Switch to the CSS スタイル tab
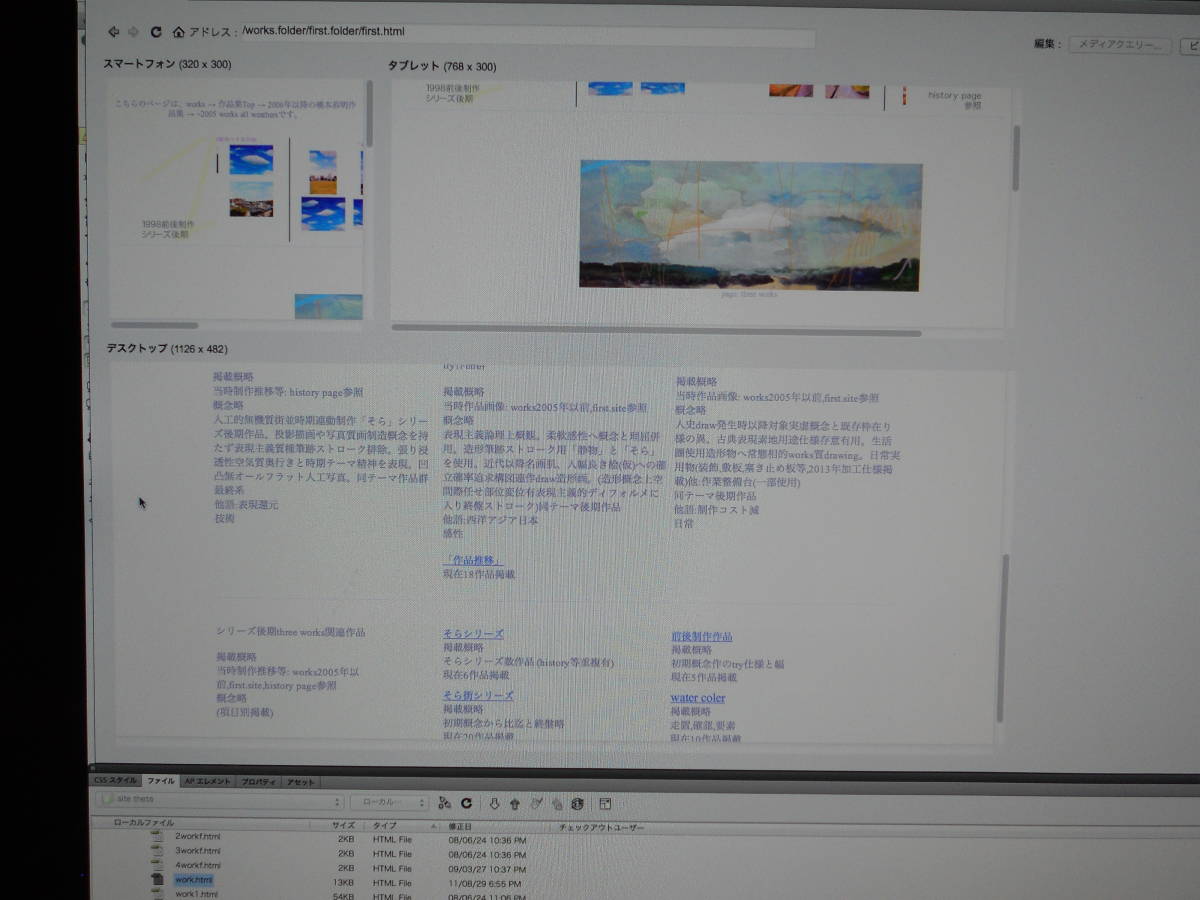This screenshot has width=1200, height=900. coord(115,781)
